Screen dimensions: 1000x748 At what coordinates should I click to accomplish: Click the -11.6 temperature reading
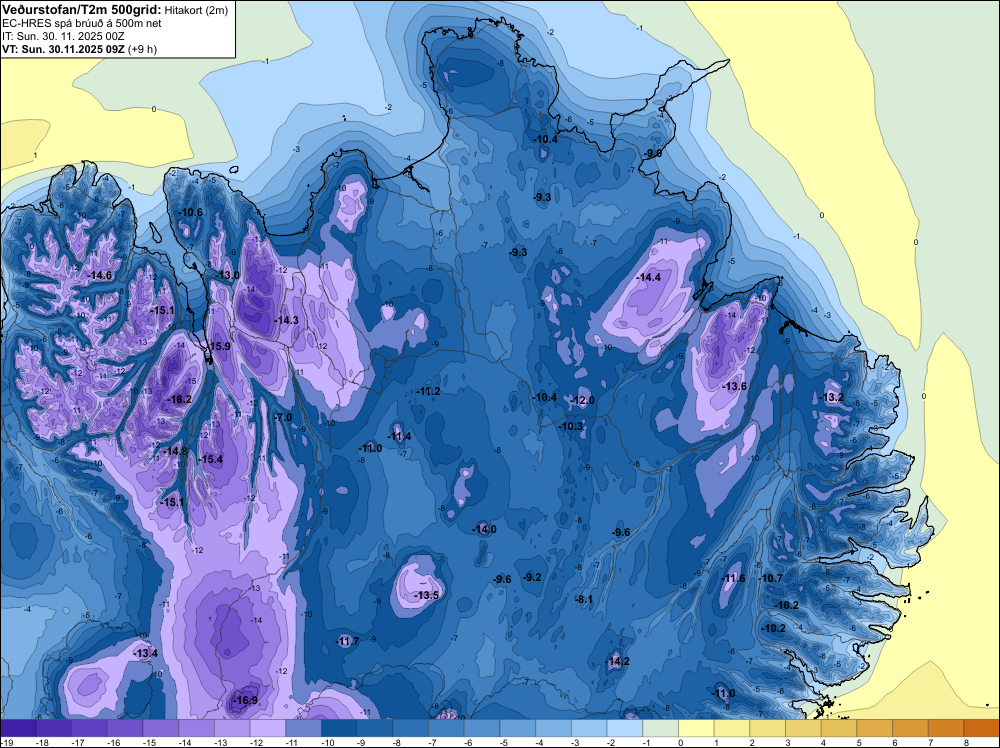[733, 578]
